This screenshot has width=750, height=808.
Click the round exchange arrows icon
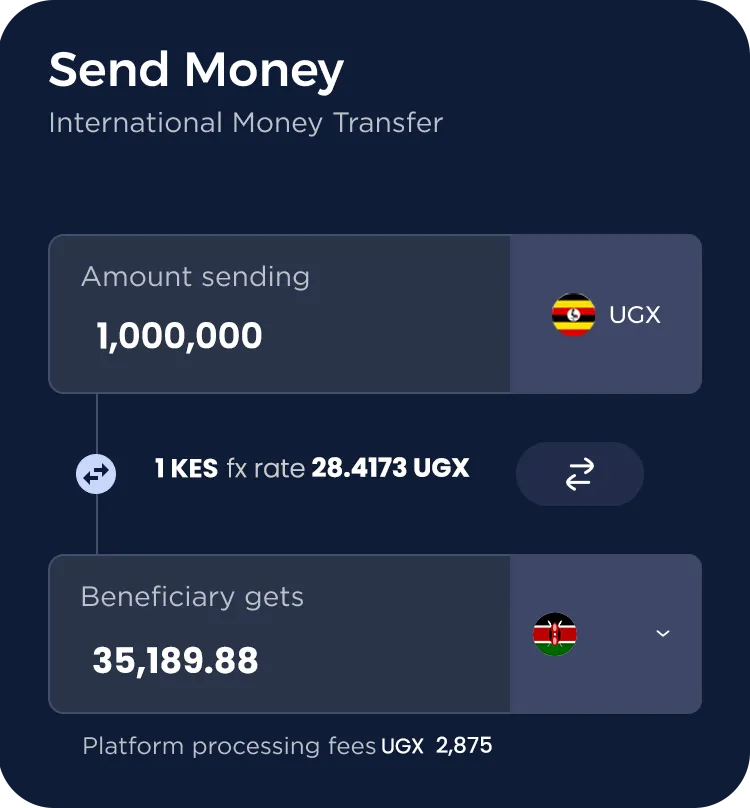96,474
